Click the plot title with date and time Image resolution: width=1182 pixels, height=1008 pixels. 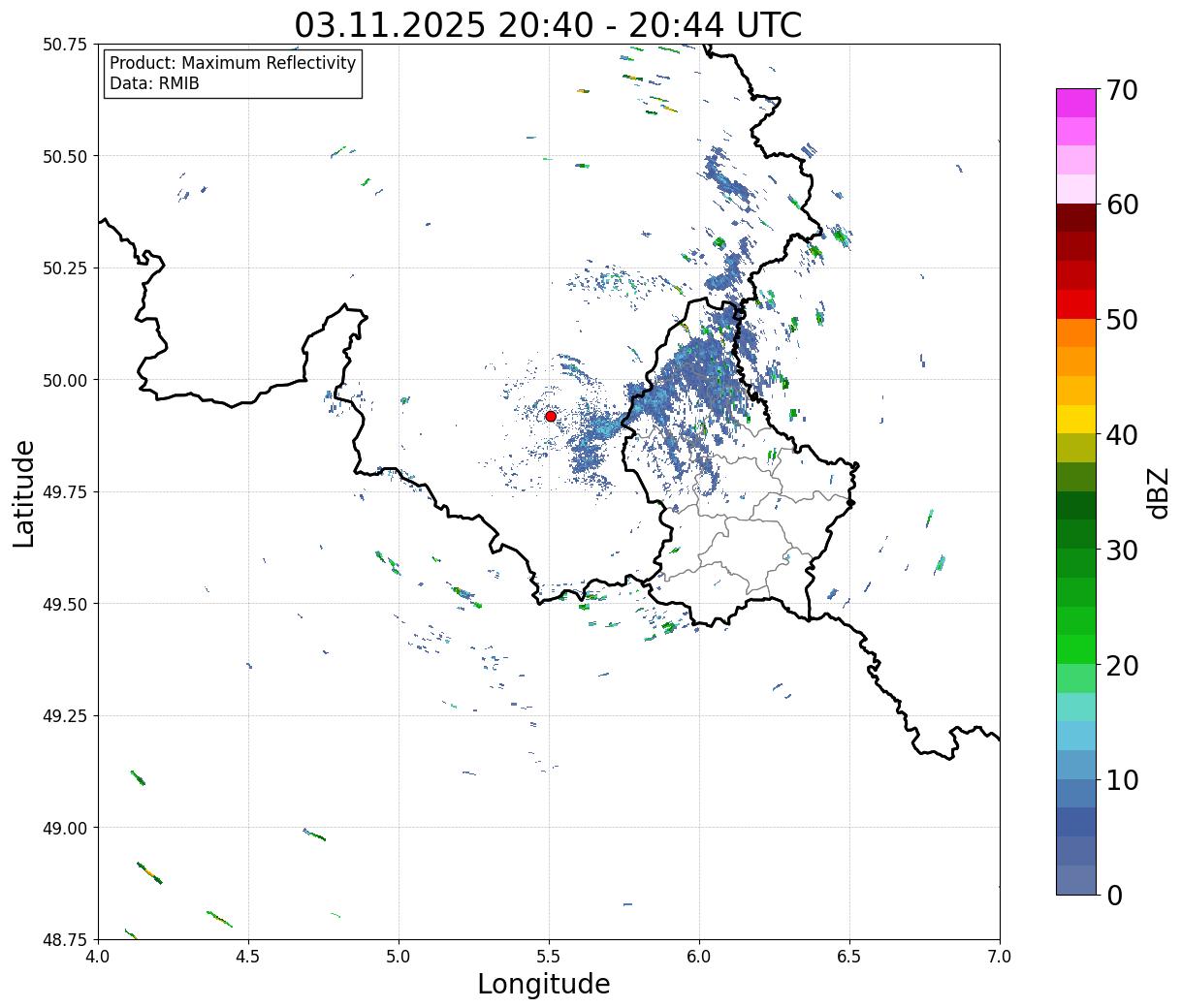[548, 24]
